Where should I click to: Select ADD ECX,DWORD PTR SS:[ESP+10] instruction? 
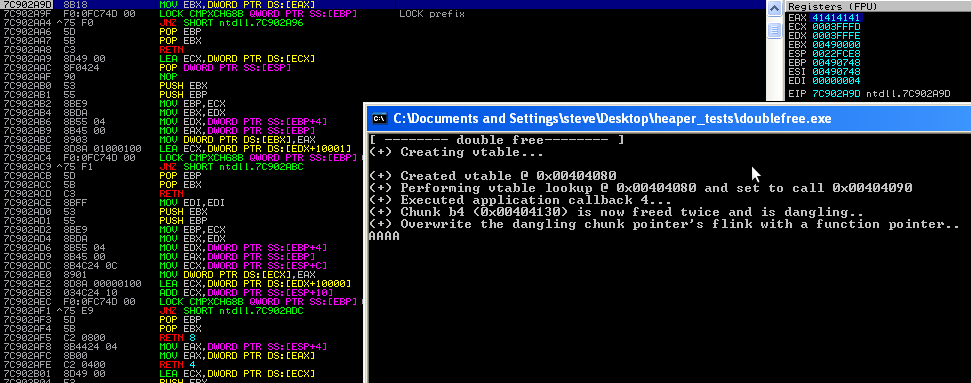245,292
